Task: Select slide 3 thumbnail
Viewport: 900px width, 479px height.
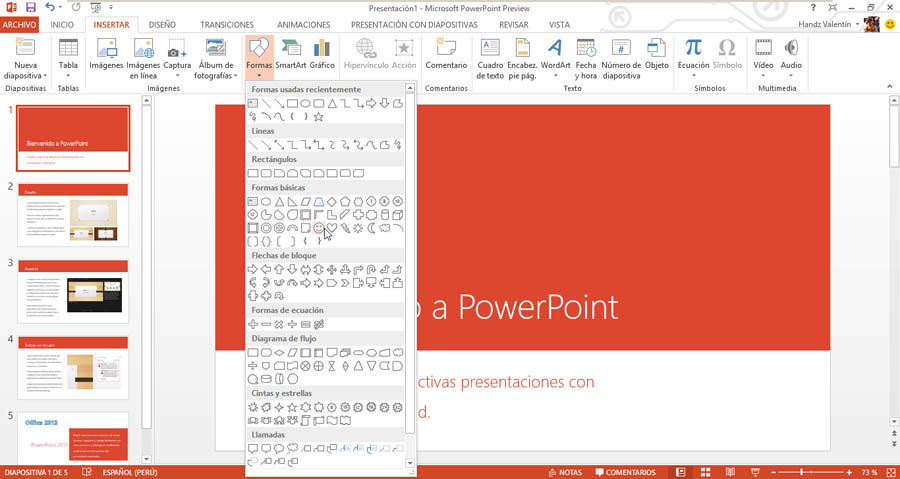Action: click(x=73, y=291)
